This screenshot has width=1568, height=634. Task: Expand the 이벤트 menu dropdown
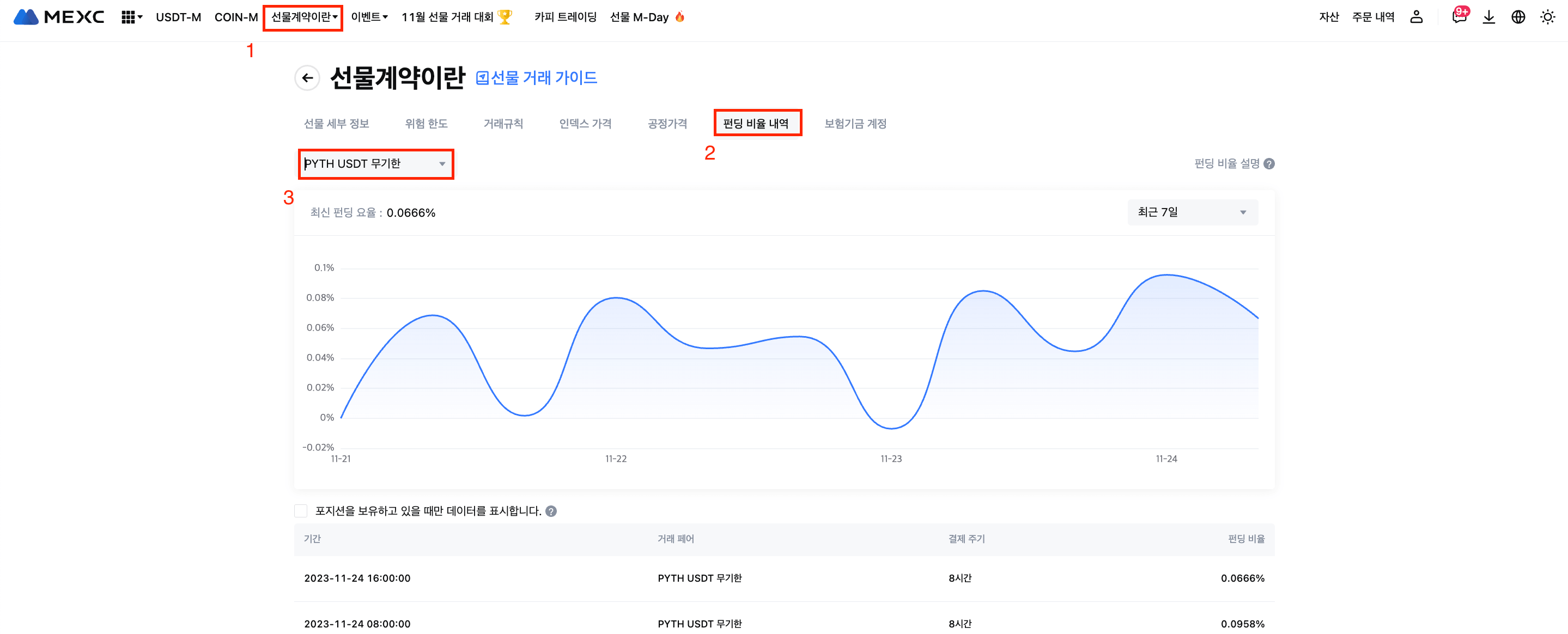369,17
